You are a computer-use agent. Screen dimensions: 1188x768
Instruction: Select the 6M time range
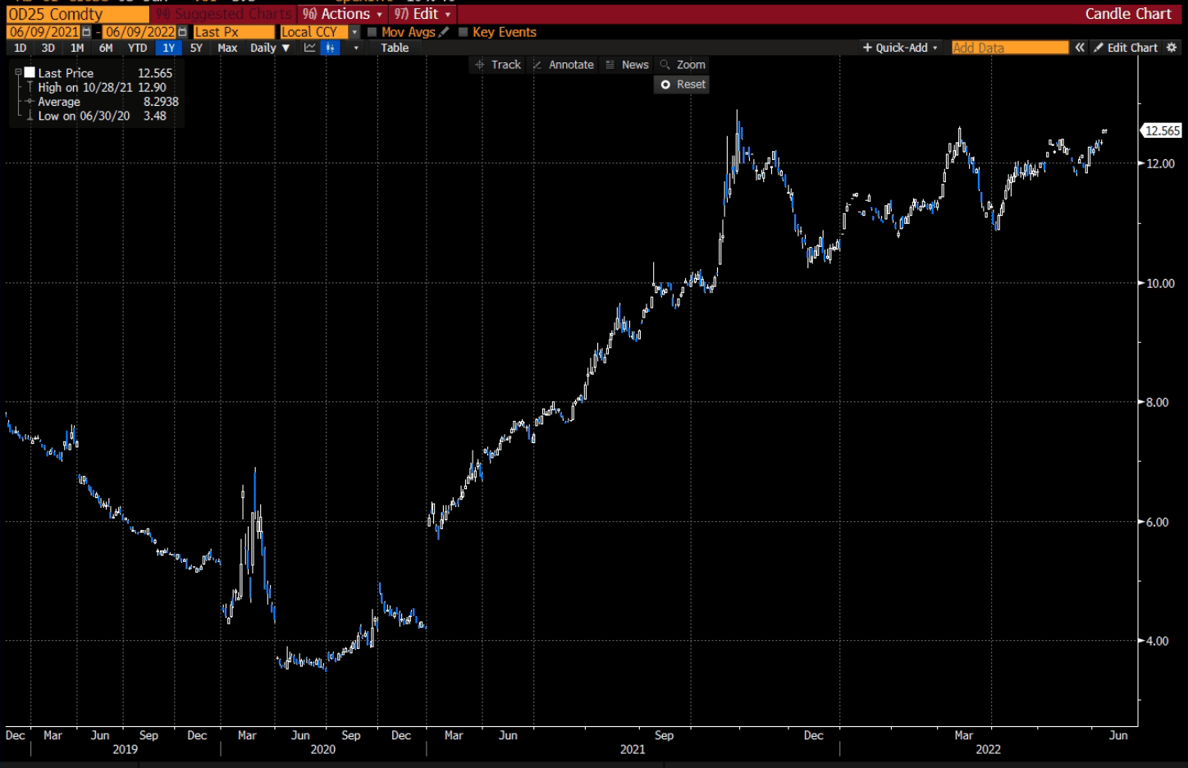105,48
